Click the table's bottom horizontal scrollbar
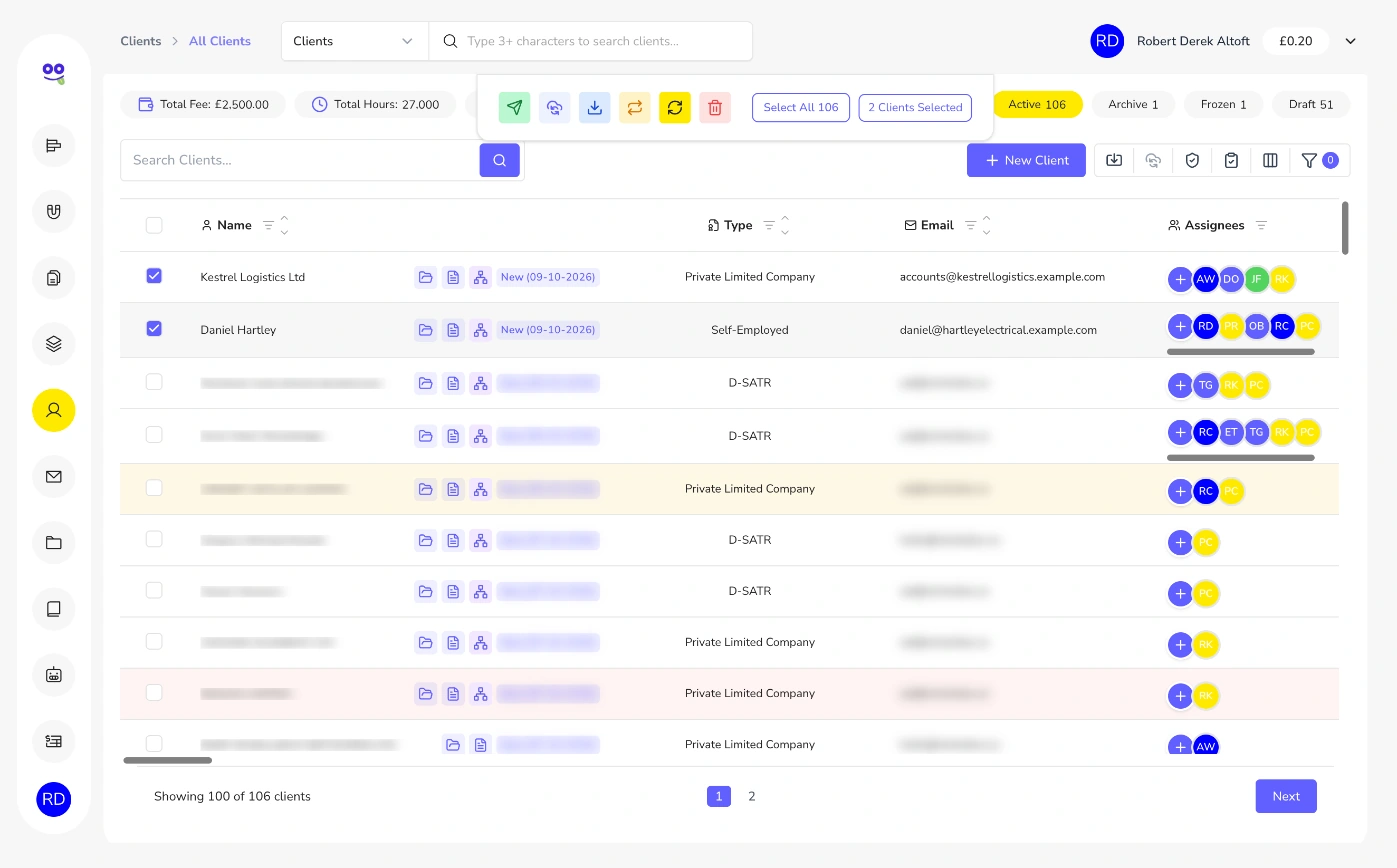 coord(168,761)
